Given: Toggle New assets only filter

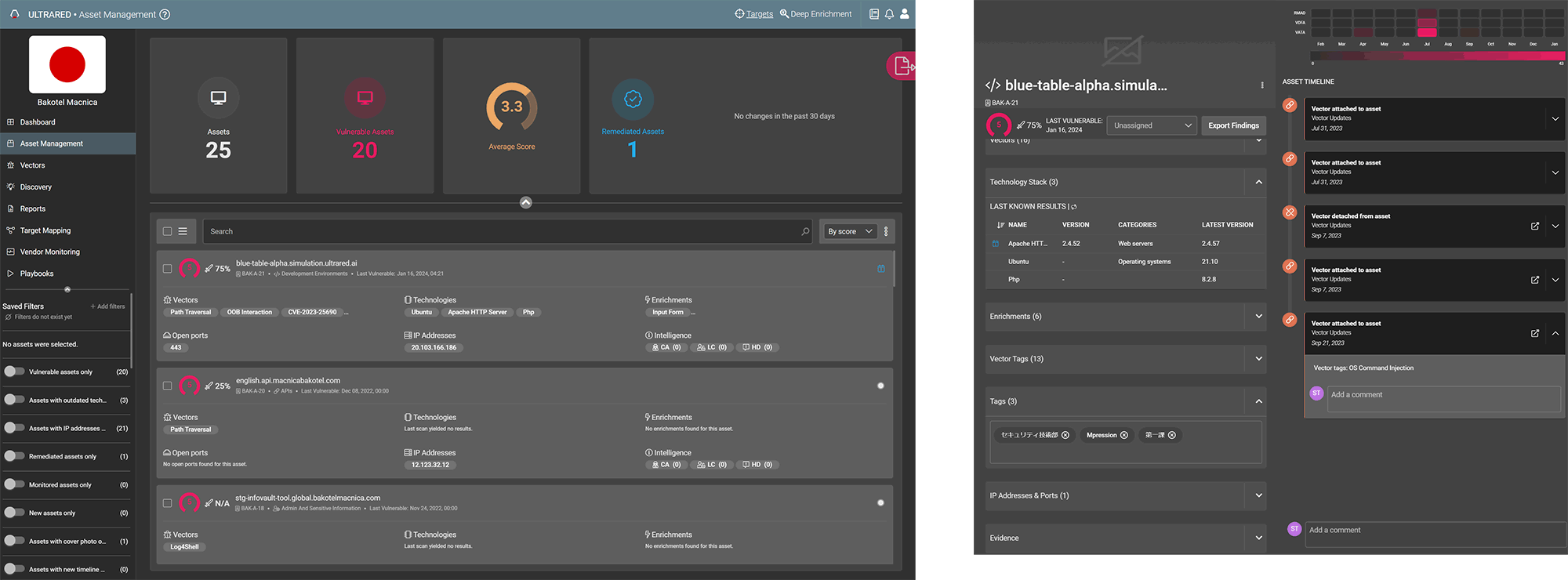Looking at the screenshot, I should [14, 513].
